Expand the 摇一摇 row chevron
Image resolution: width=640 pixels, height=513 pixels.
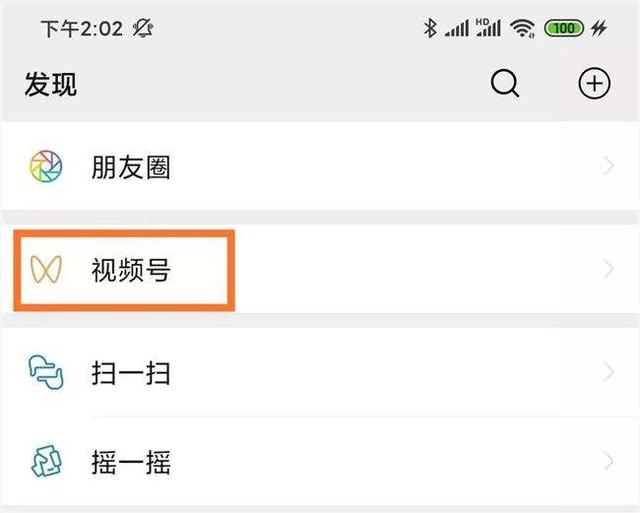click(x=609, y=462)
